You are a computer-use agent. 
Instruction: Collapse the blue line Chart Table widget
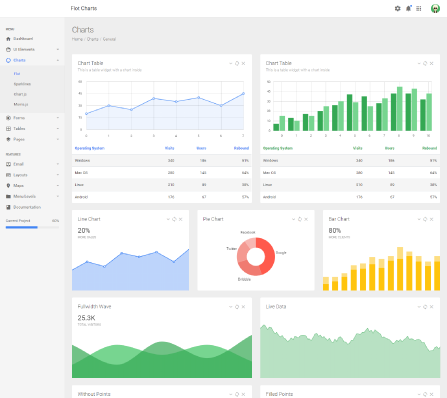pyautogui.click(x=231, y=63)
